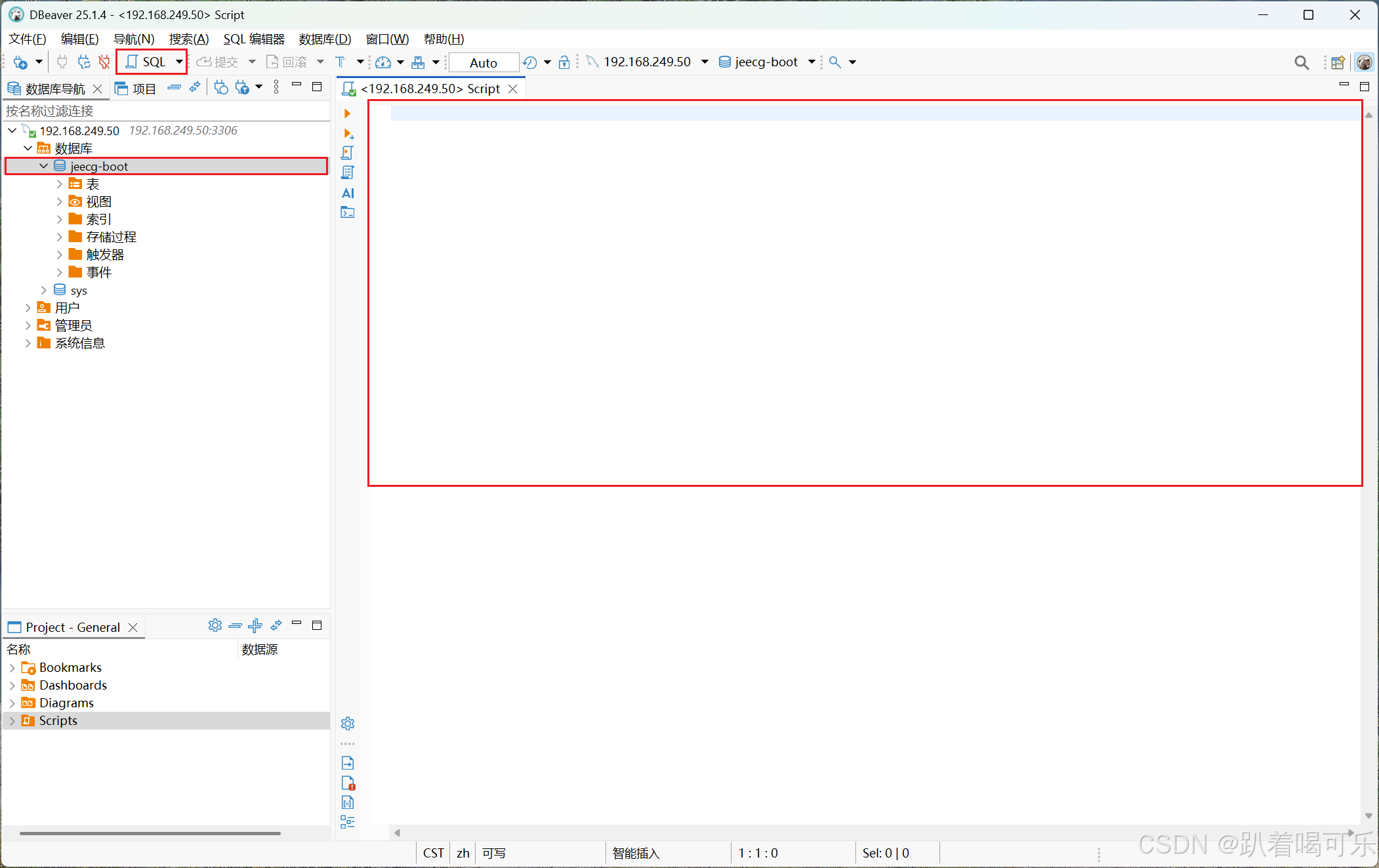Collapse the jeecg-boot database node
Image resolution: width=1379 pixels, height=868 pixels.
(x=44, y=166)
